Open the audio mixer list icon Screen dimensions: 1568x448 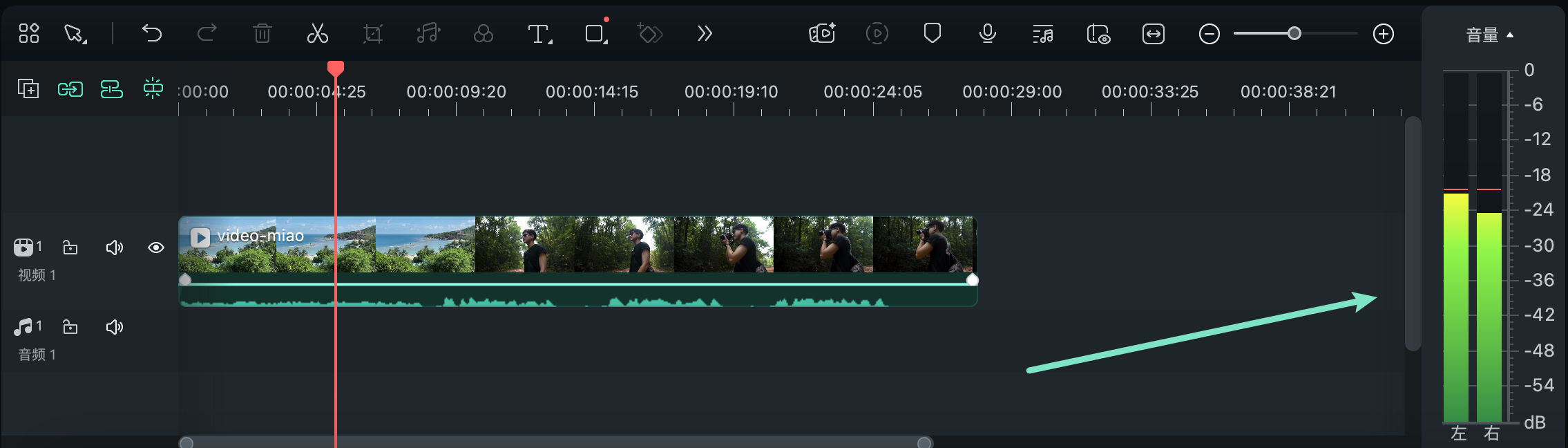point(1043,34)
